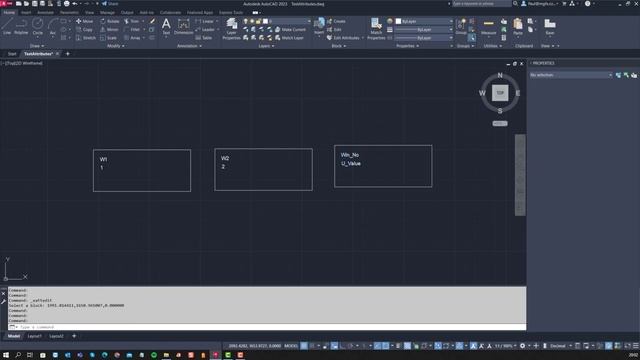Viewport: 640px width, 360px height.
Task: Click the Base view icon
Action: 550,27
